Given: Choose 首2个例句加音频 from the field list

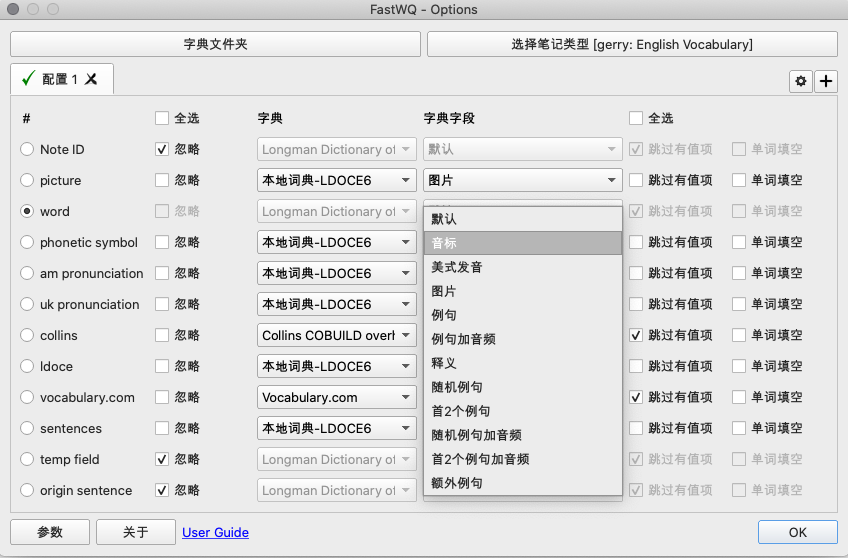Looking at the screenshot, I should pos(523,459).
